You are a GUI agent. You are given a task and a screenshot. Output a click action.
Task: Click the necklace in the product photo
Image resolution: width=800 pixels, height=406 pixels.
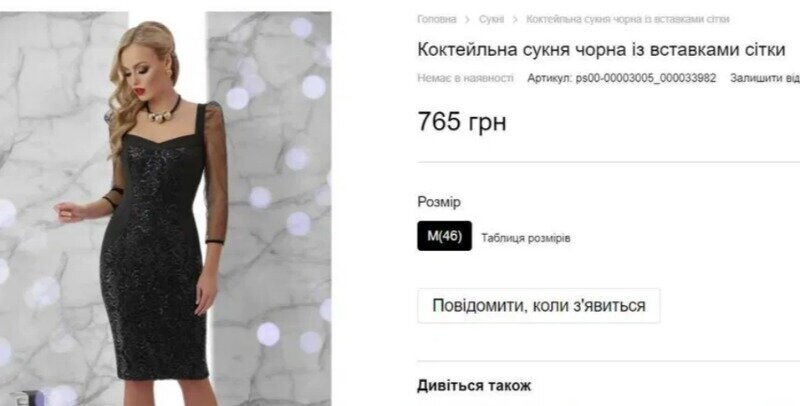point(163,113)
